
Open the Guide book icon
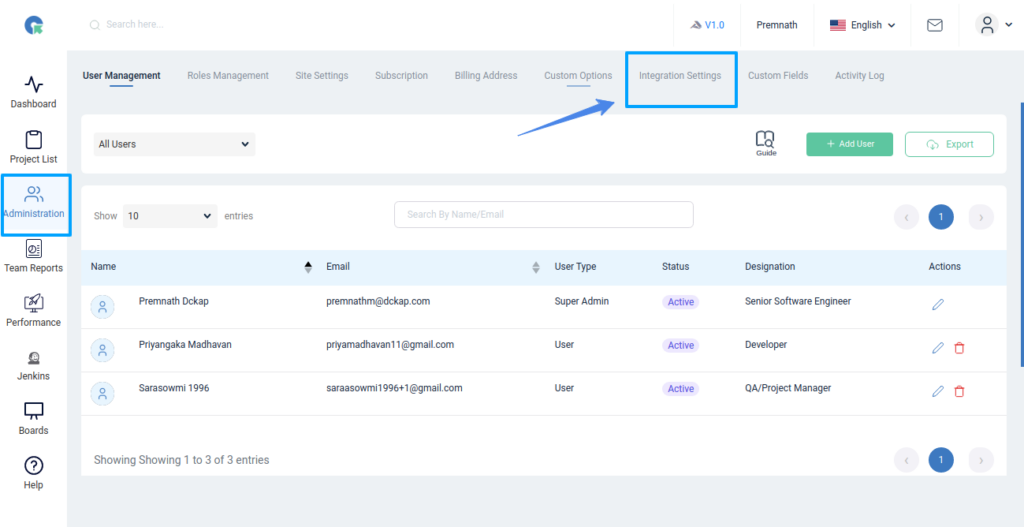pos(766,142)
